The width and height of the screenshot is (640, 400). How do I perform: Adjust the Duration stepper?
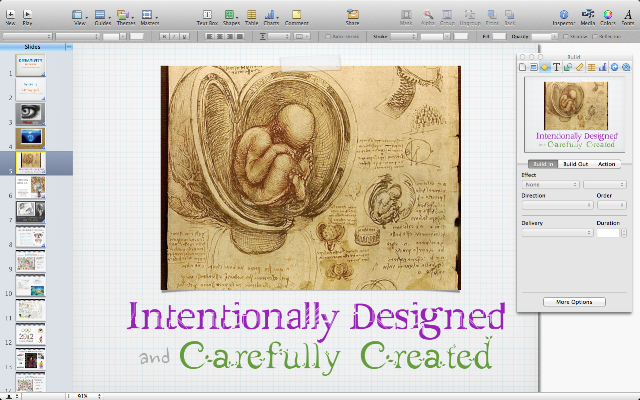[x=624, y=233]
